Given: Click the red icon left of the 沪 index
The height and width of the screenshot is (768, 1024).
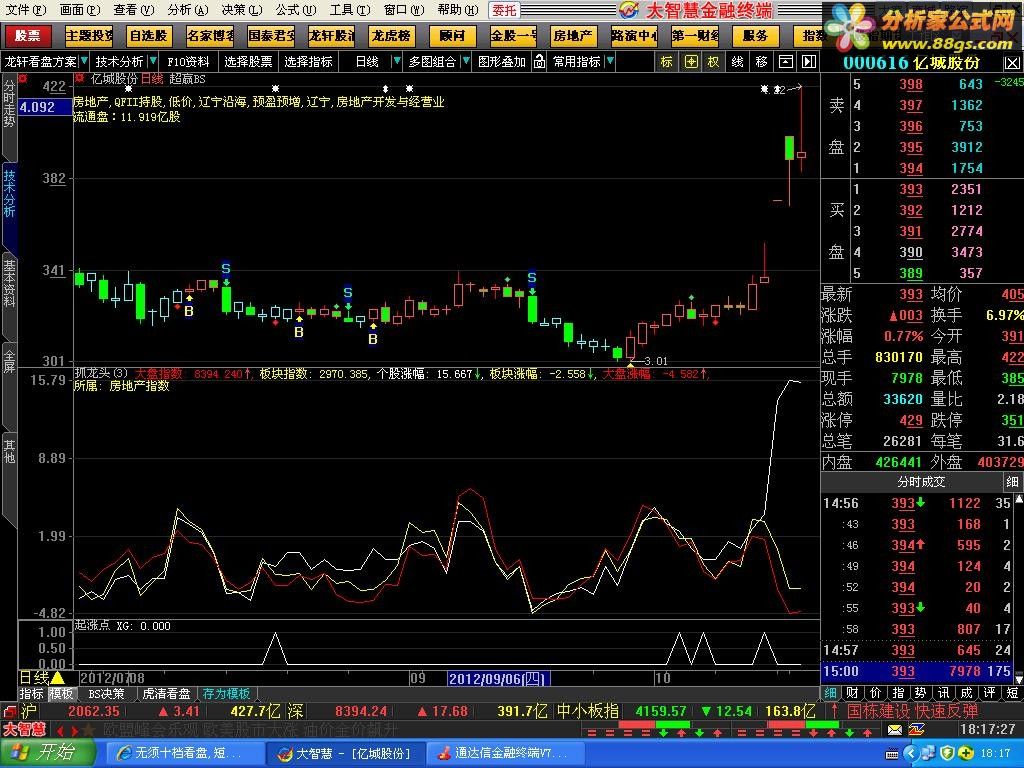Looking at the screenshot, I should [9, 711].
